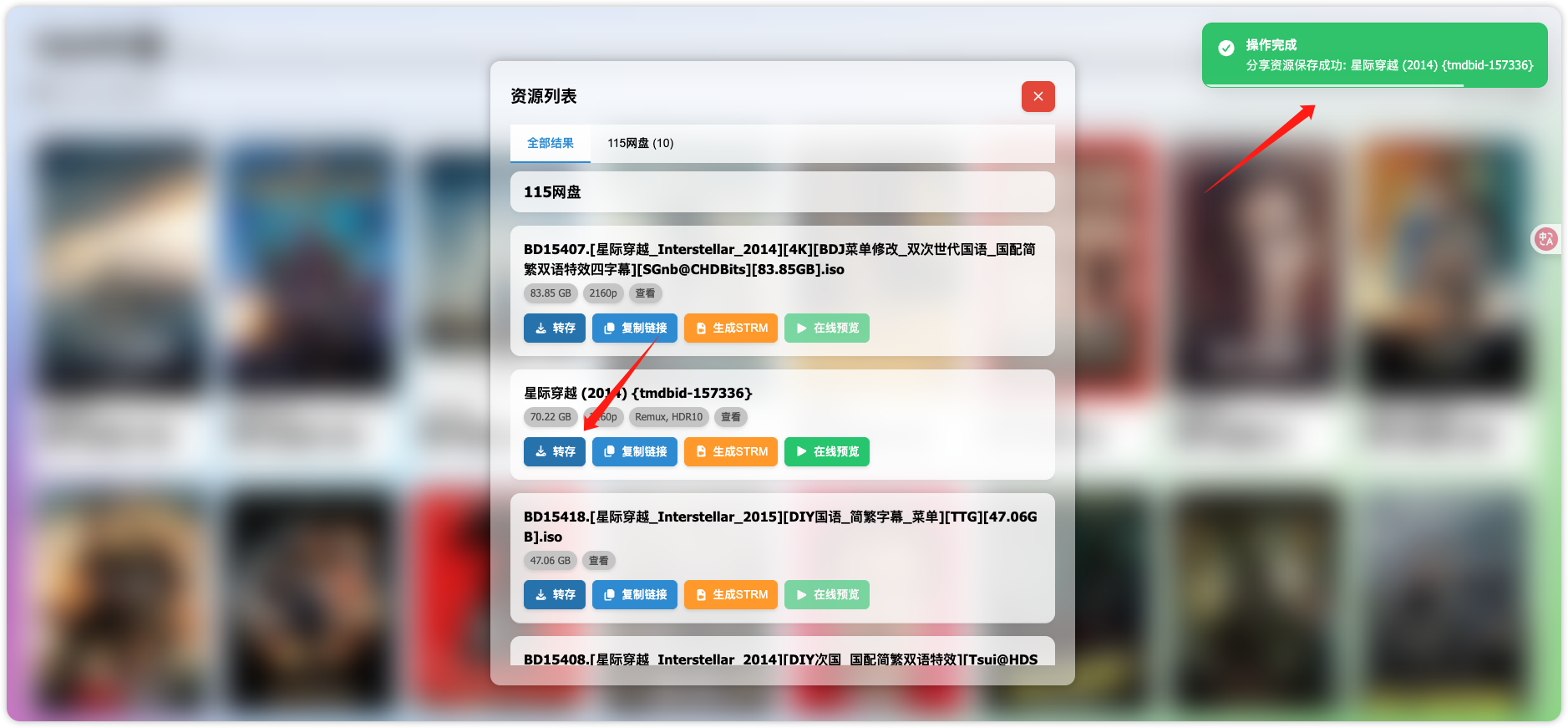Click the 115网盘 section header
Viewport: 1568px width, 728px height.
pyautogui.click(x=782, y=192)
